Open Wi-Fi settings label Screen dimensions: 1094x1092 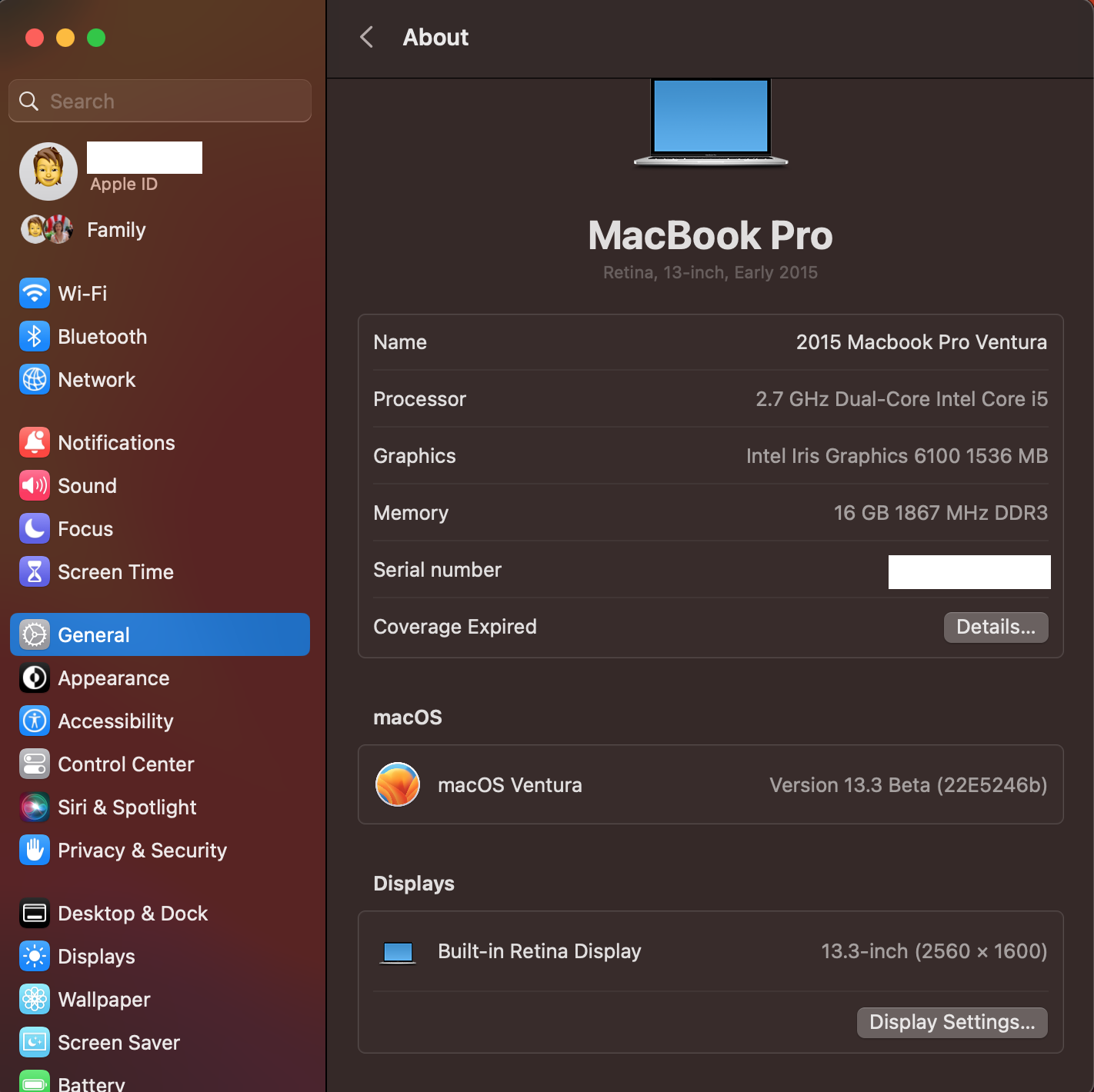point(82,294)
